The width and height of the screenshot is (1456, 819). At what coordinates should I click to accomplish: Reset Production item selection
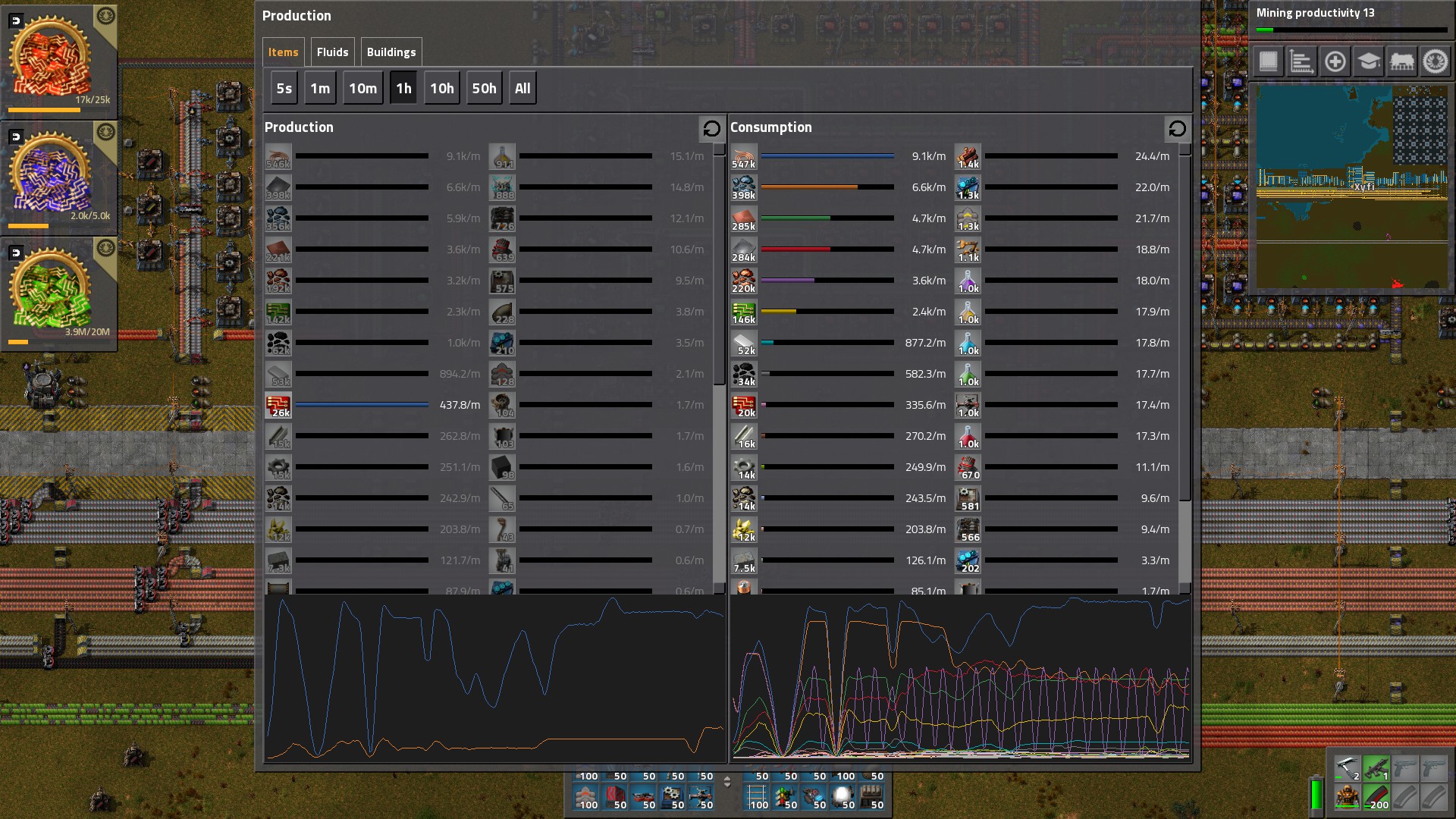pos(711,129)
